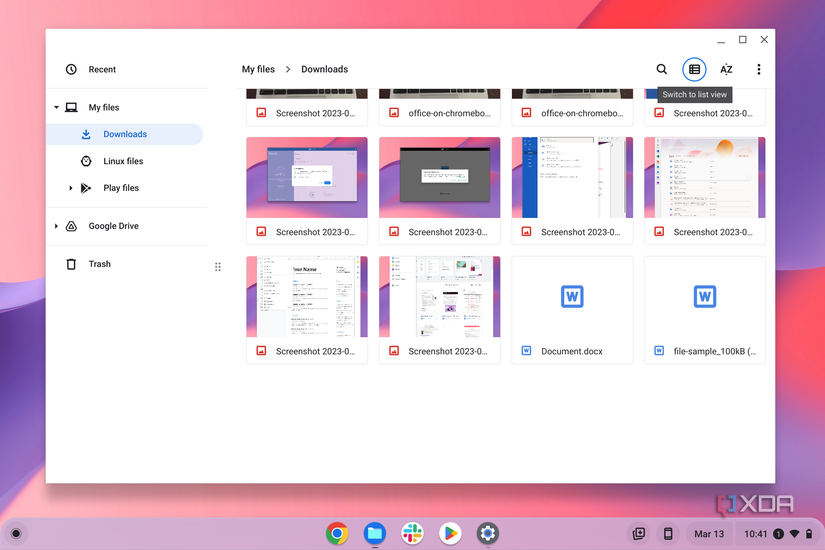Open Settings gear in the shelf
Viewport: 825px width, 550px height.
[x=488, y=533]
